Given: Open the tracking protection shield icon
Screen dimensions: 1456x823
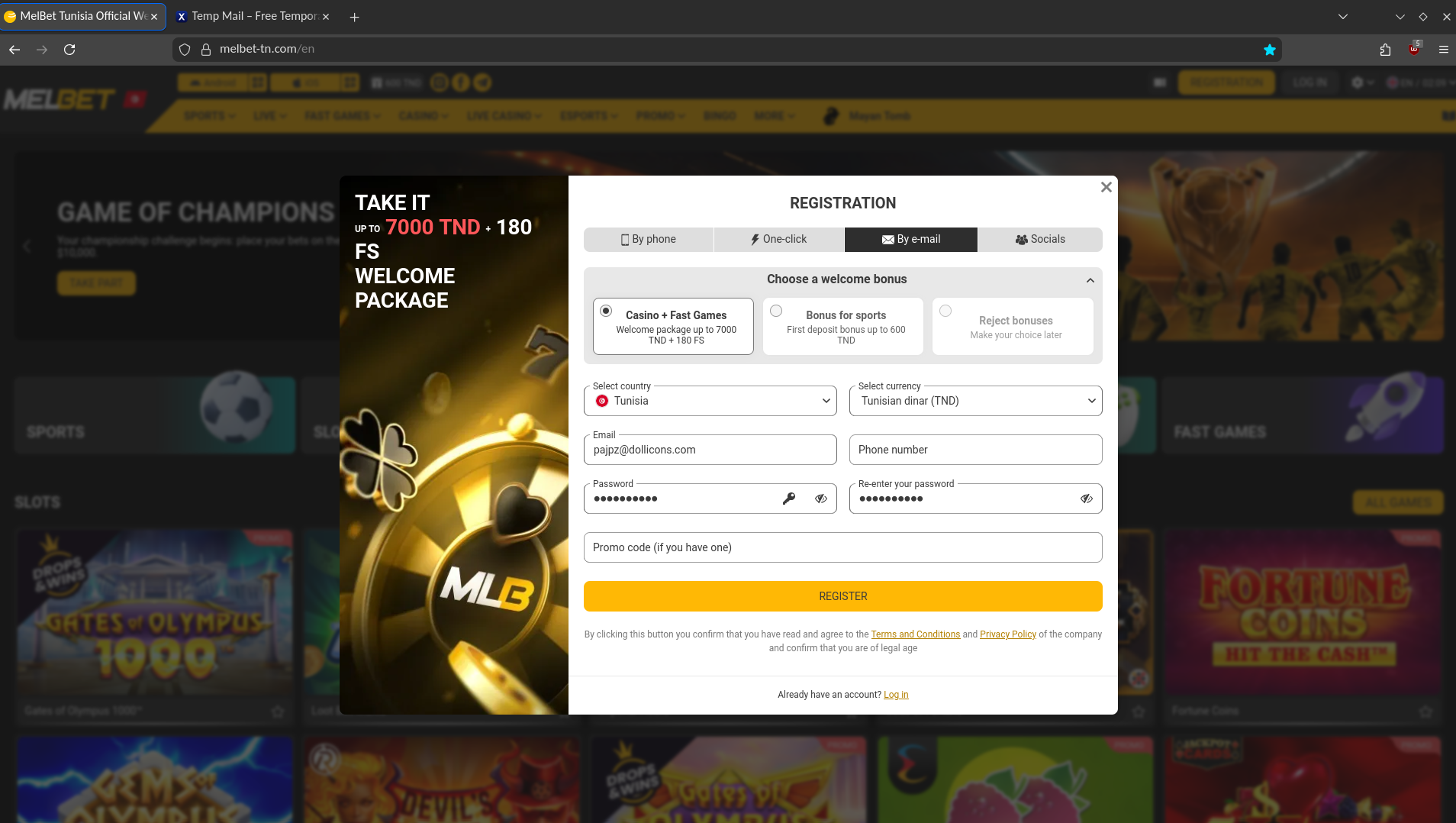Looking at the screenshot, I should (x=185, y=50).
